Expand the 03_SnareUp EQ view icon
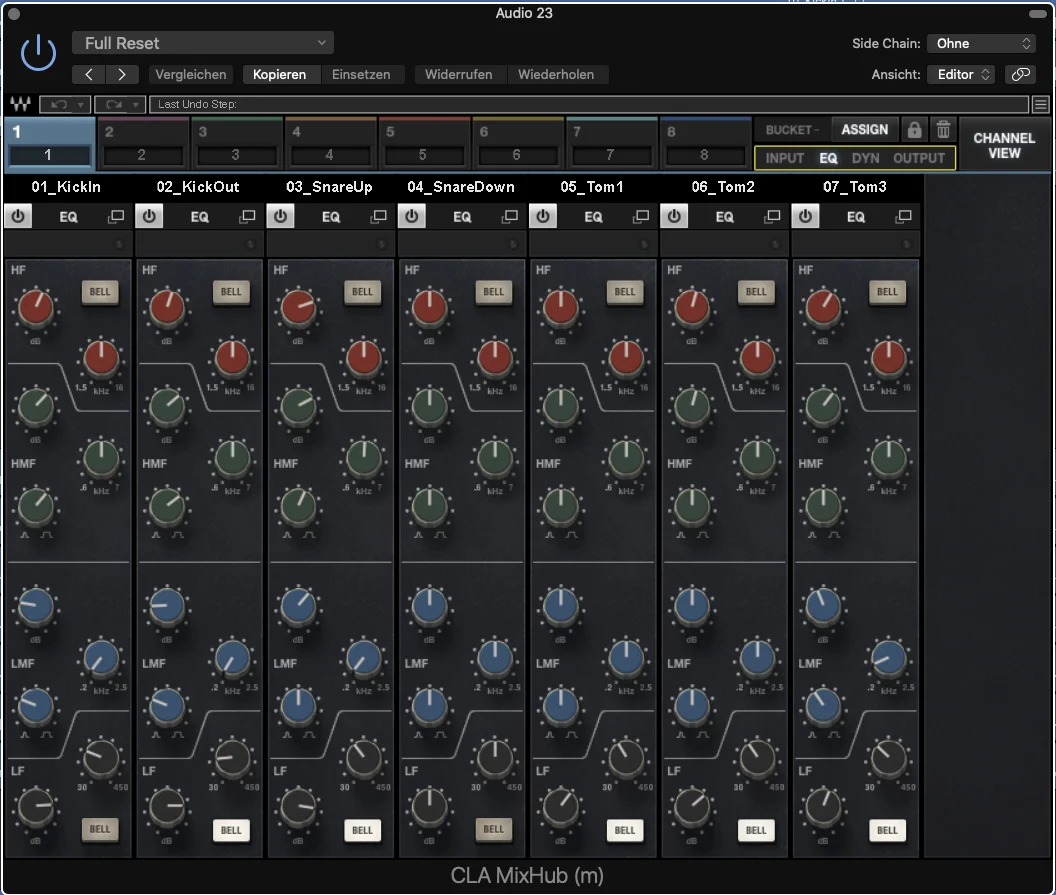The image size is (1056, 895). 378,217
